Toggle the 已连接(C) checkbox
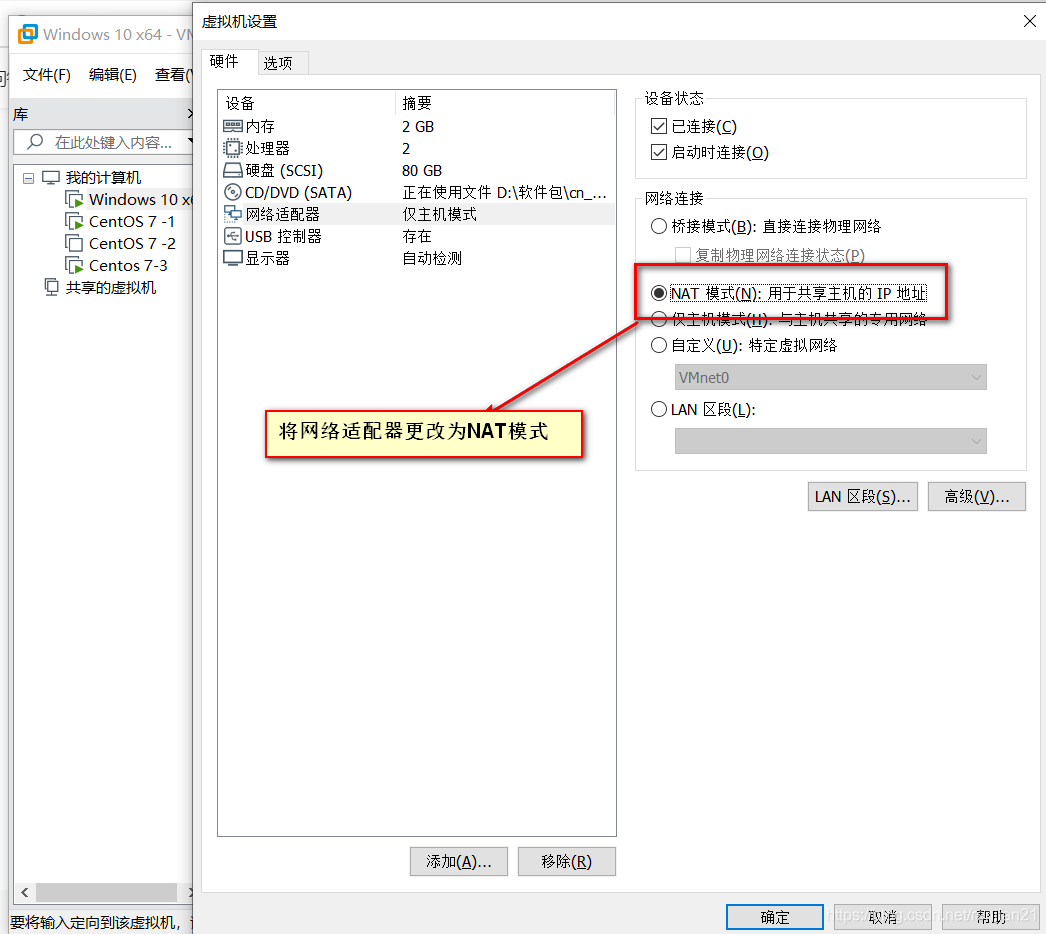Viewport: 1046px width, 934px height. click(657, 126)
